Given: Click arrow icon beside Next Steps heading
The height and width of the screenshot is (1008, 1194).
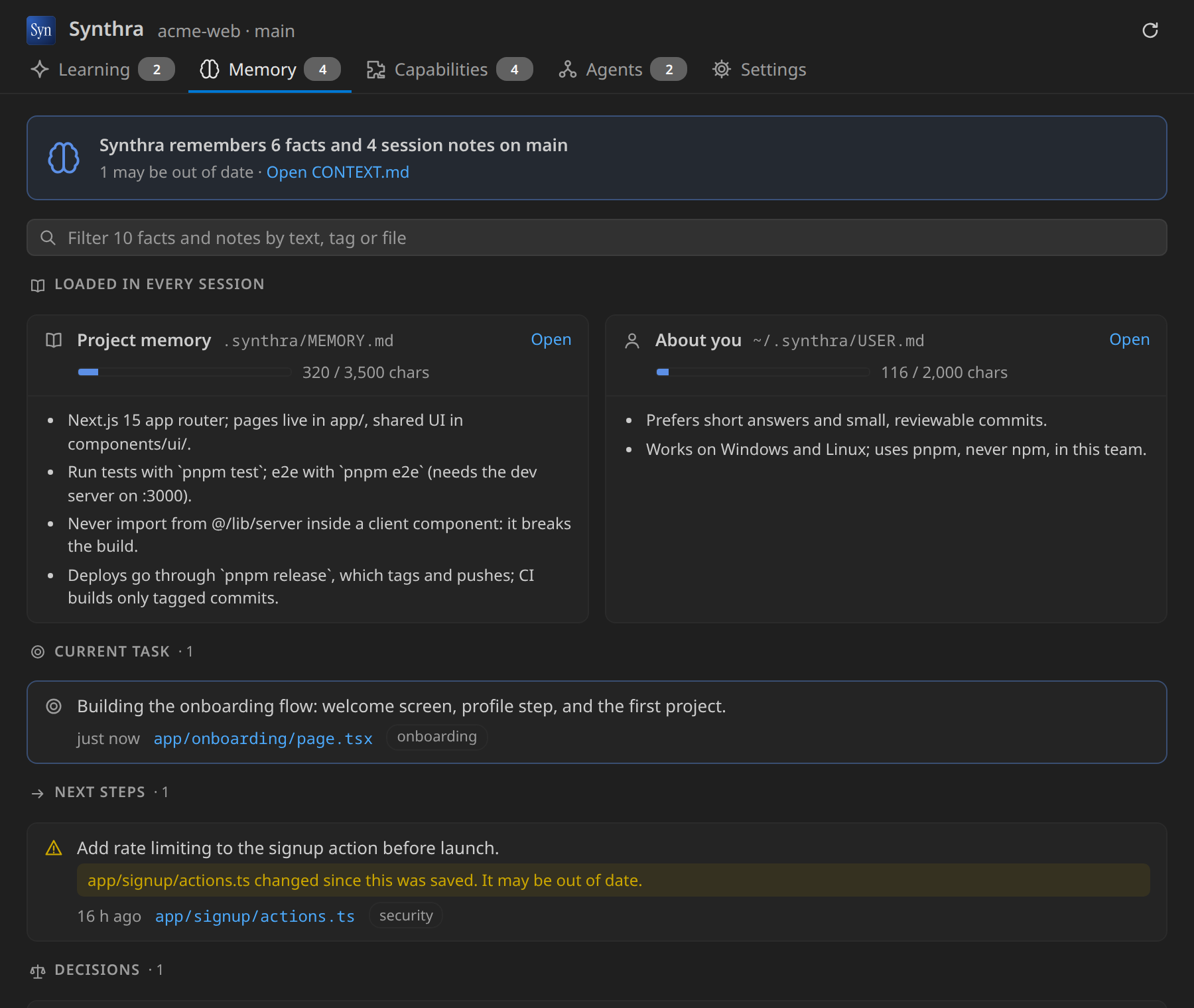Looking at the screenshot, I should 38,793.
